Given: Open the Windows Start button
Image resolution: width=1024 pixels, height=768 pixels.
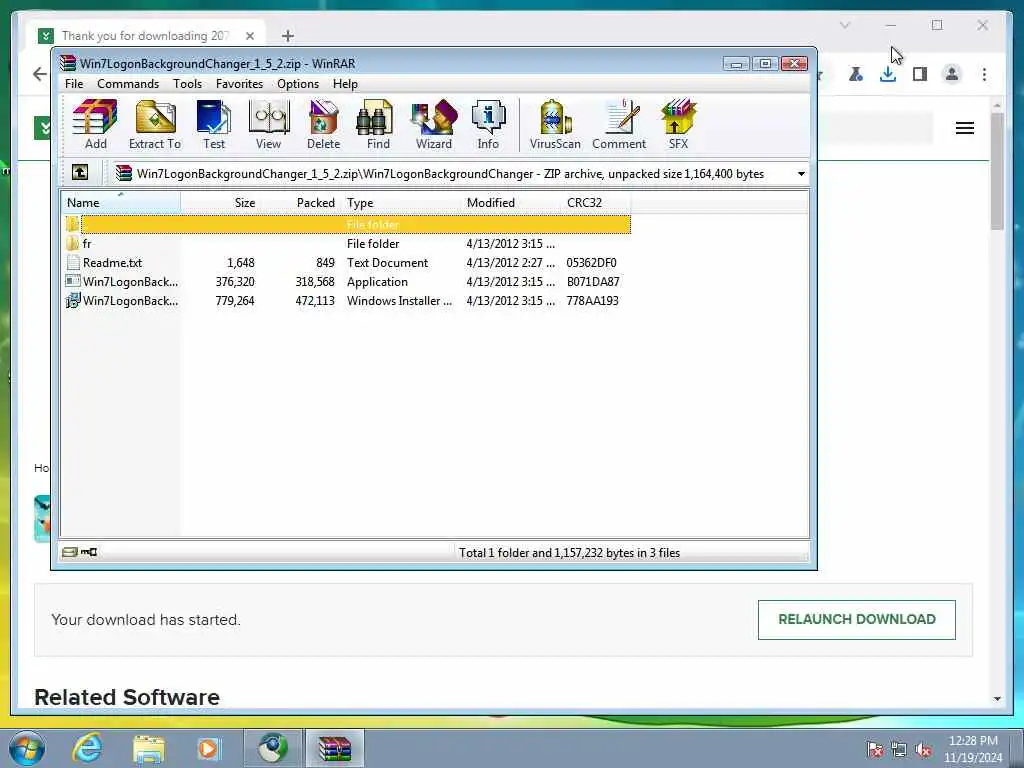Looking at the screenshot, I should coord(27,748).
